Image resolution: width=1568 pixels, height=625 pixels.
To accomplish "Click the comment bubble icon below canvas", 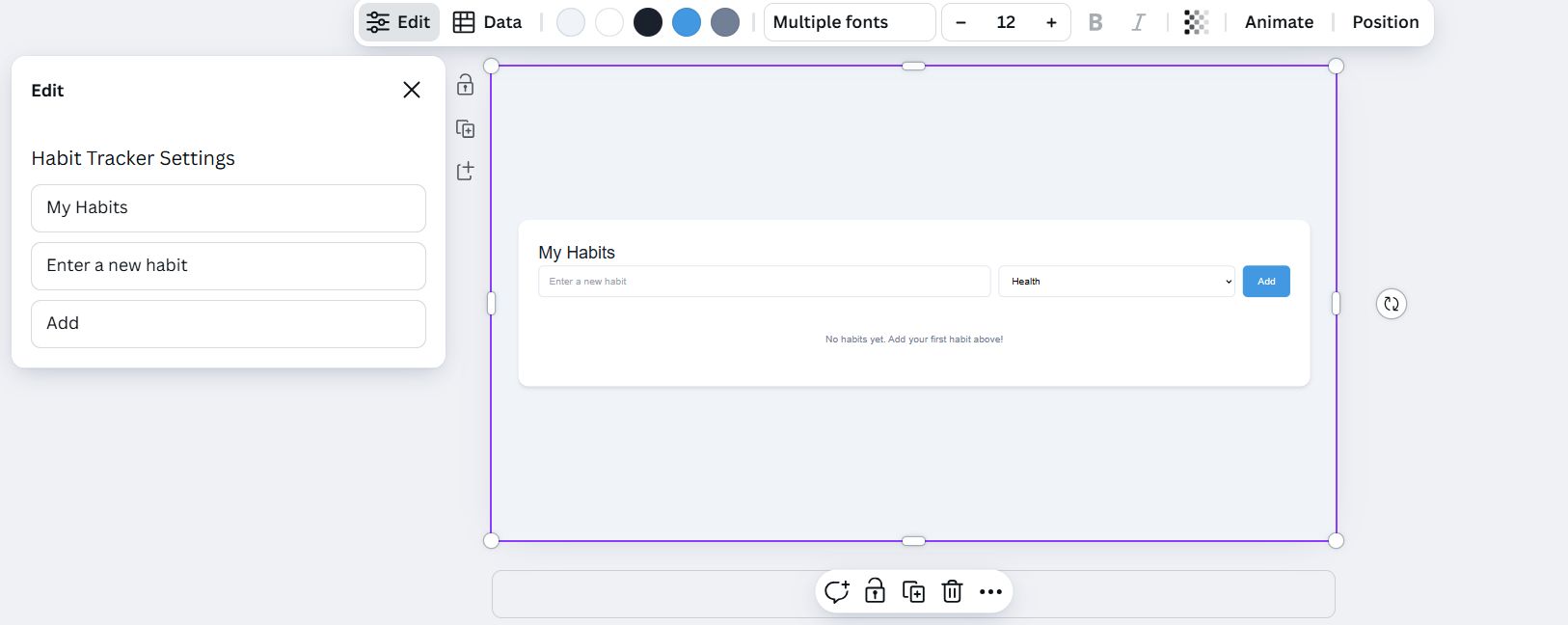I will pyautogui.click(x=836, y=591).
